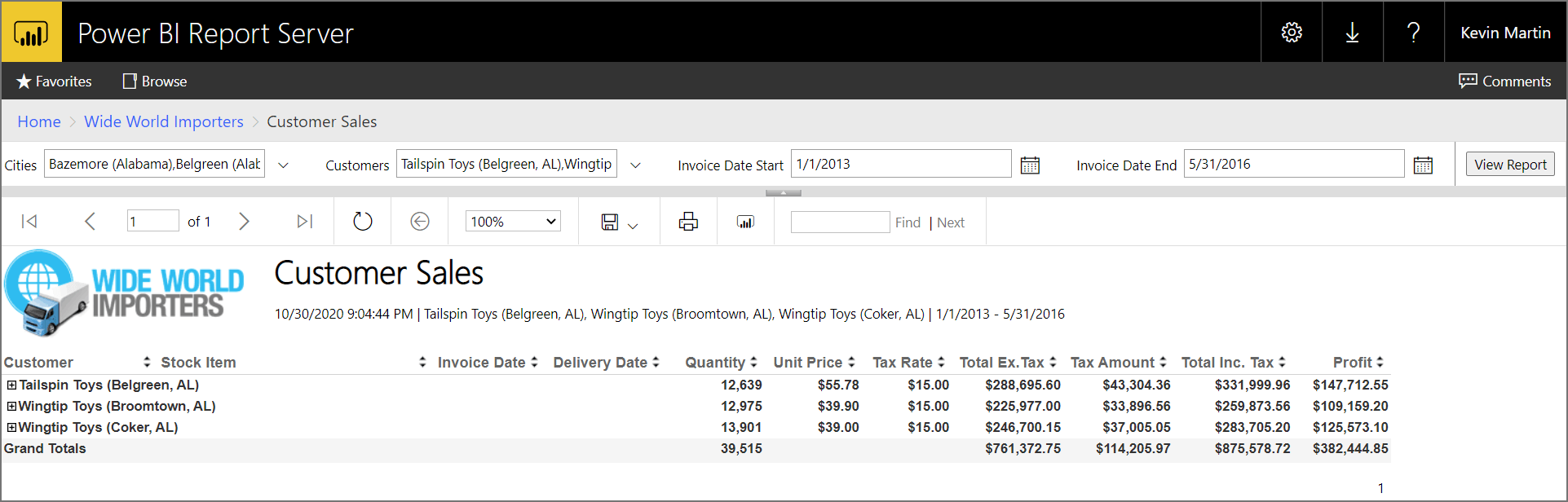Image resolution: width=1568 pixels, height=502 pixels.
Task: Select the $288,695.60 Total Ex.Tax value
Action: click(x=1023, y=385)
